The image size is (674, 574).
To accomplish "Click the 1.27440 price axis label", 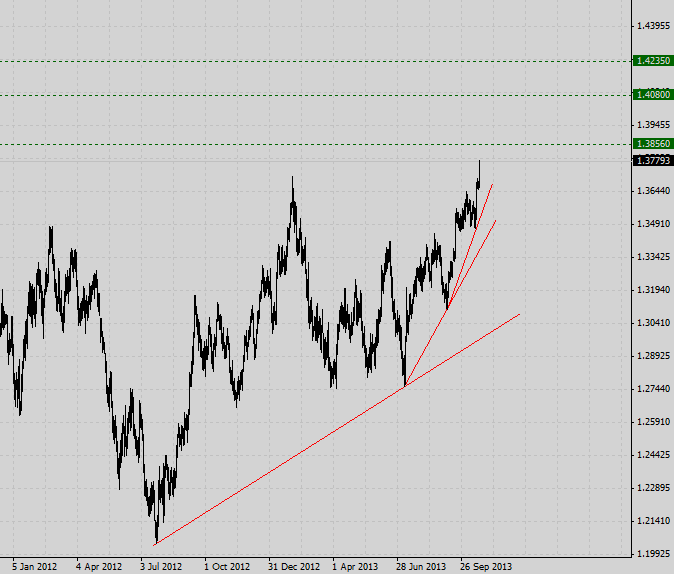I will pyautogui.click(x=653, y=389).
